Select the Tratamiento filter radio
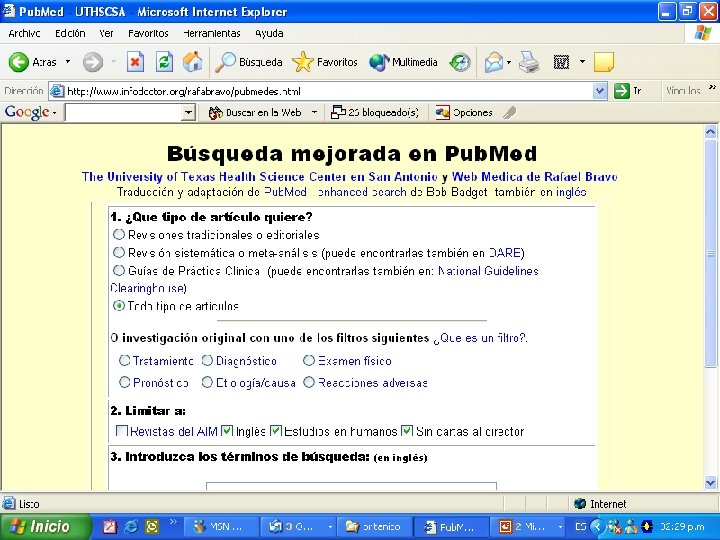Viewport: 720px width, 540px height. [124, 360]
